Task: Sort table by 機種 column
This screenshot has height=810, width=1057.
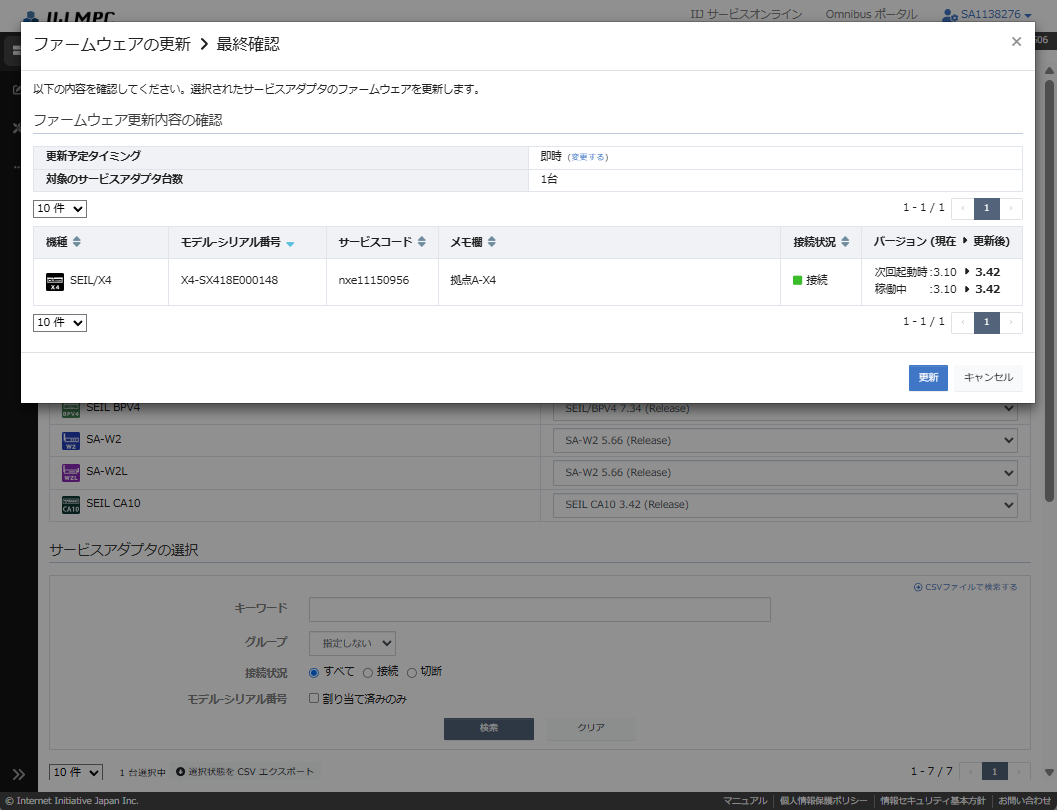Action: coord(77,242)
